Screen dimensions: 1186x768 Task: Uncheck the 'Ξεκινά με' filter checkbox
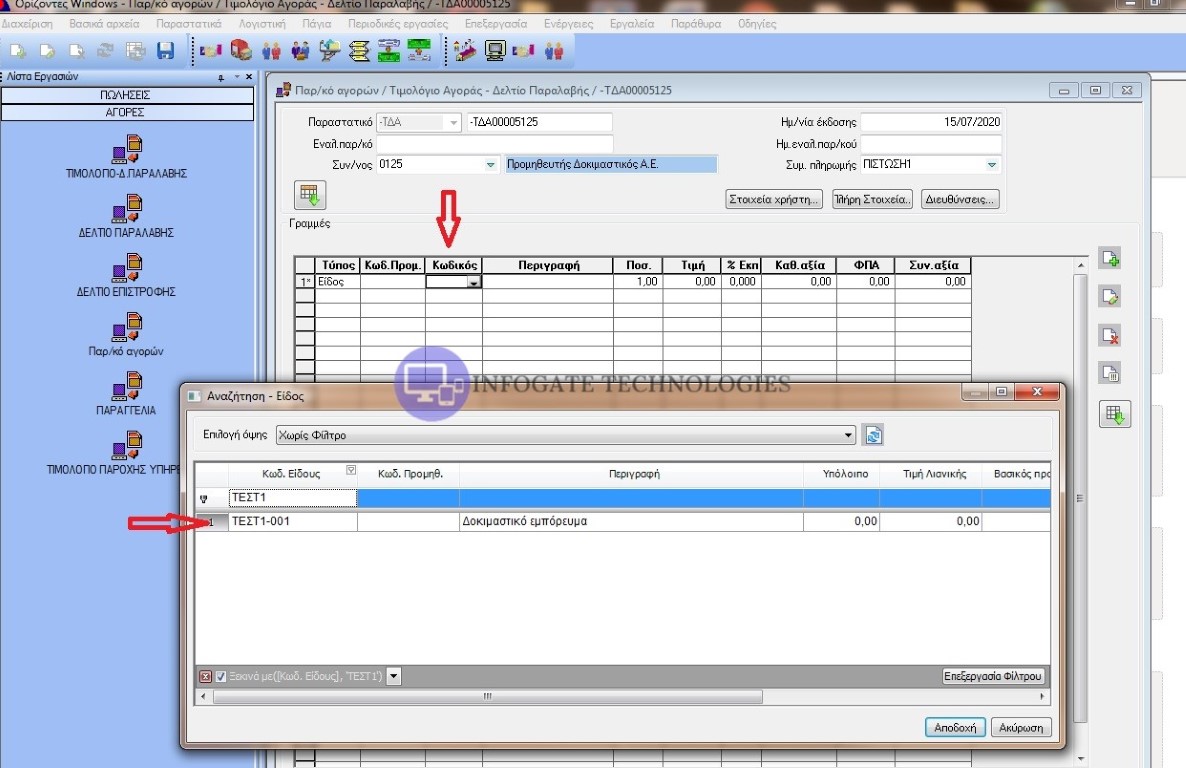pyautogui.click(x=221, y=677)
